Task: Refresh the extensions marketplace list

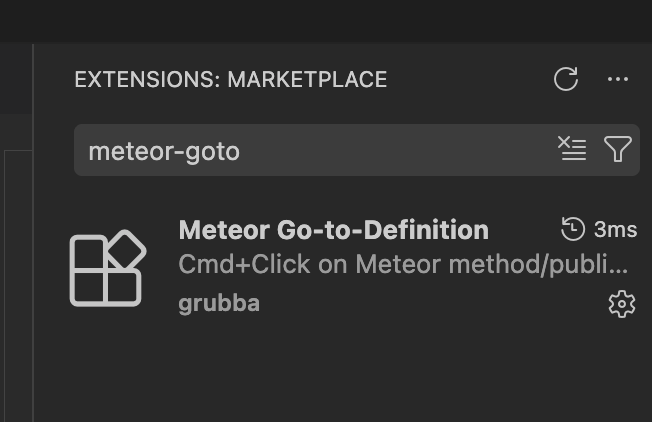Action: [566, 79]
